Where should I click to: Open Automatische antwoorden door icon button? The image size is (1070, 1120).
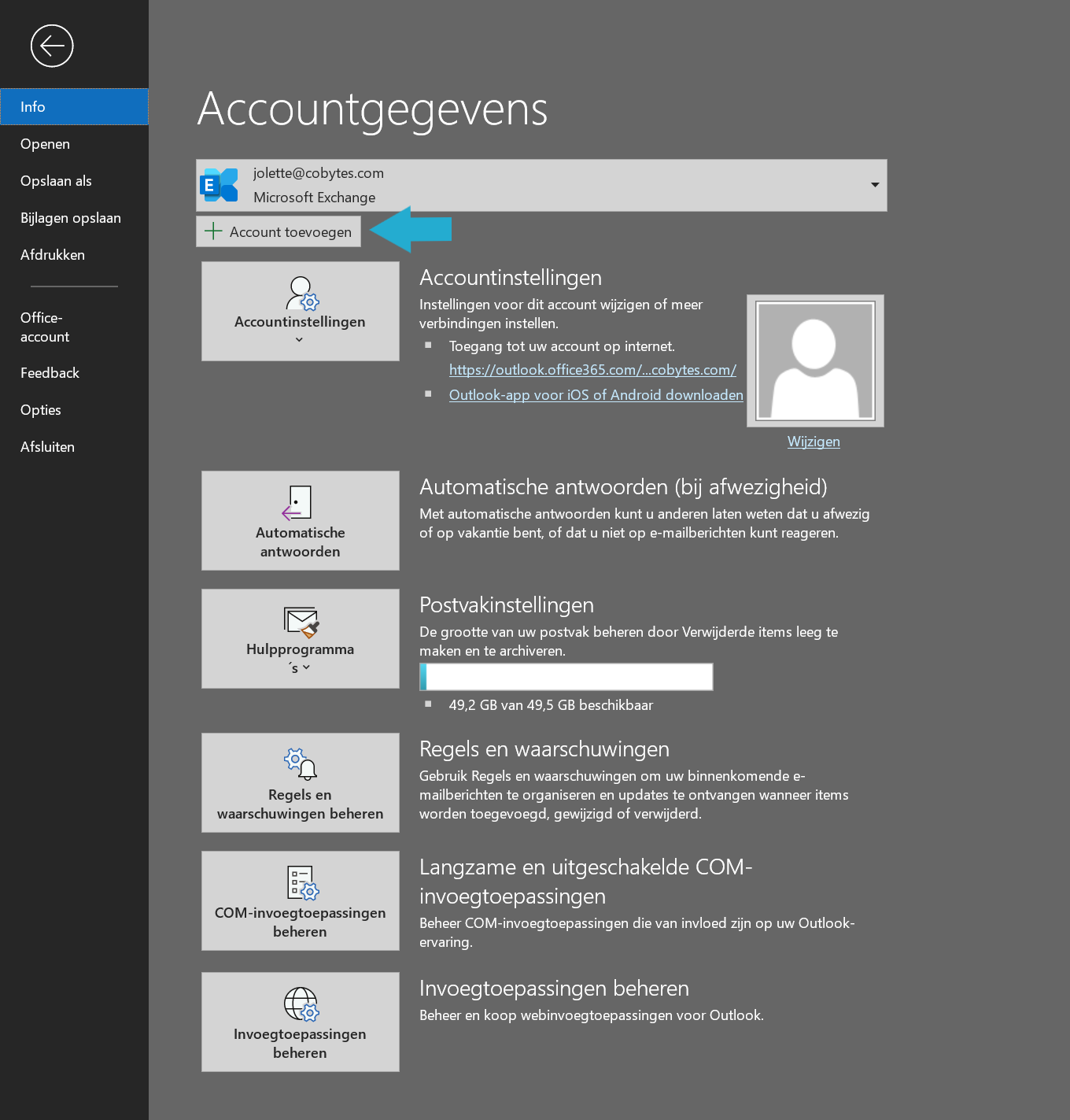(299, 504)
